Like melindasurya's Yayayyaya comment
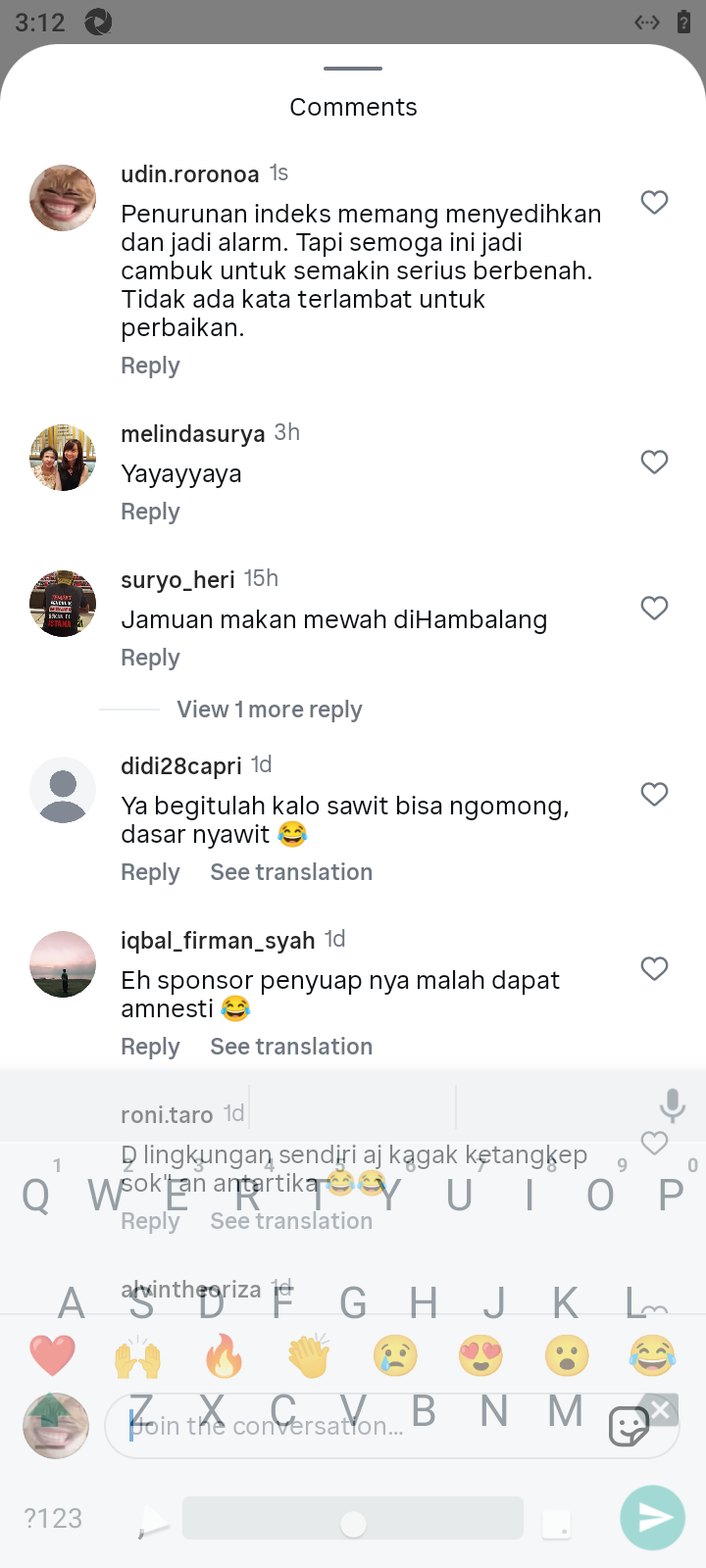This screenshot has width=706, height=1568. [x=654, y=462]
